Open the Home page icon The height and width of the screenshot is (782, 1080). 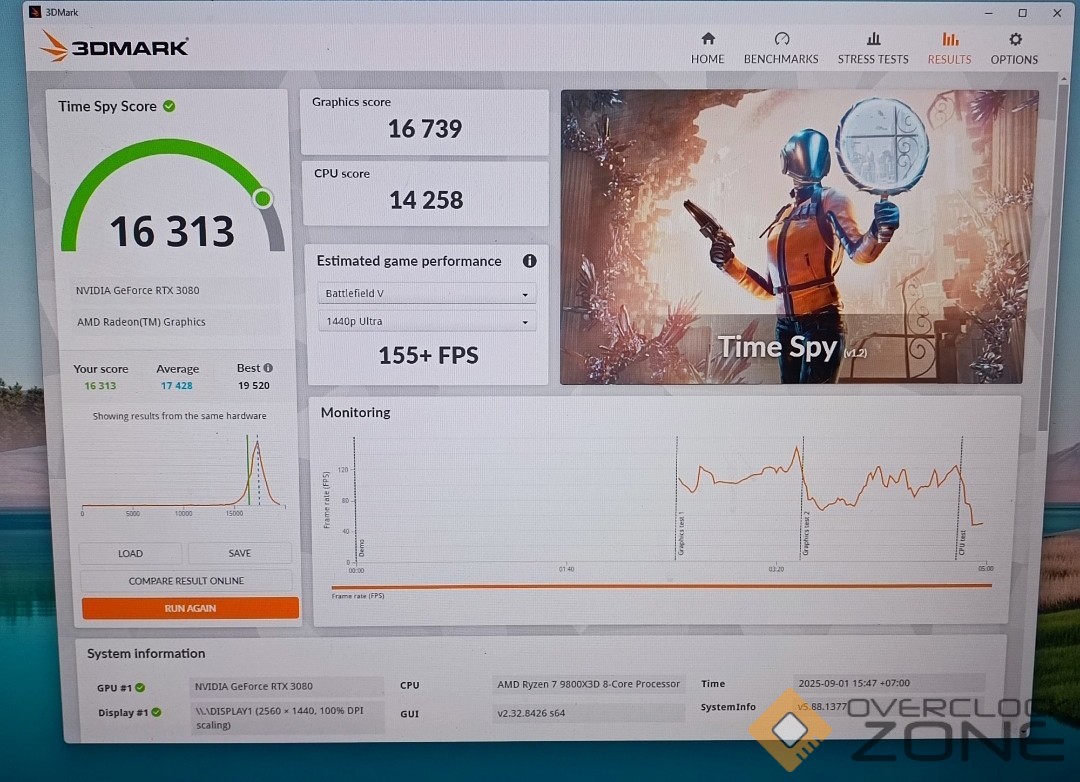(707, 39)
